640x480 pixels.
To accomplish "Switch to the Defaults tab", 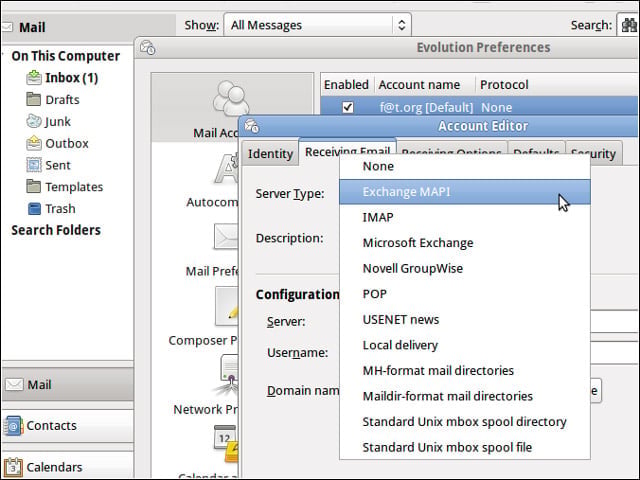I will pos(536,149).
